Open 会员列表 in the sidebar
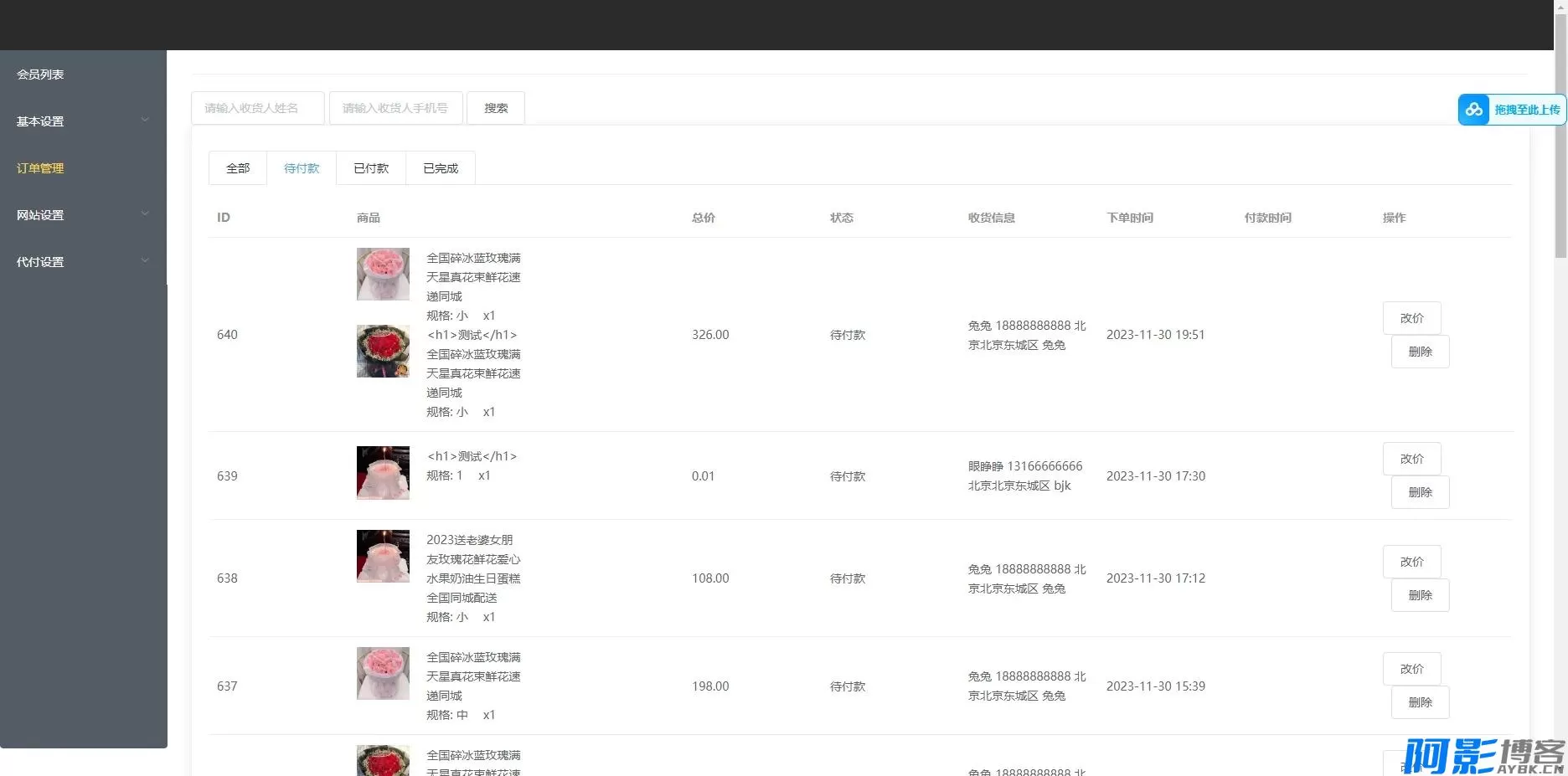The width and height of the screenshot is (1568, 776). click(40, 75)
